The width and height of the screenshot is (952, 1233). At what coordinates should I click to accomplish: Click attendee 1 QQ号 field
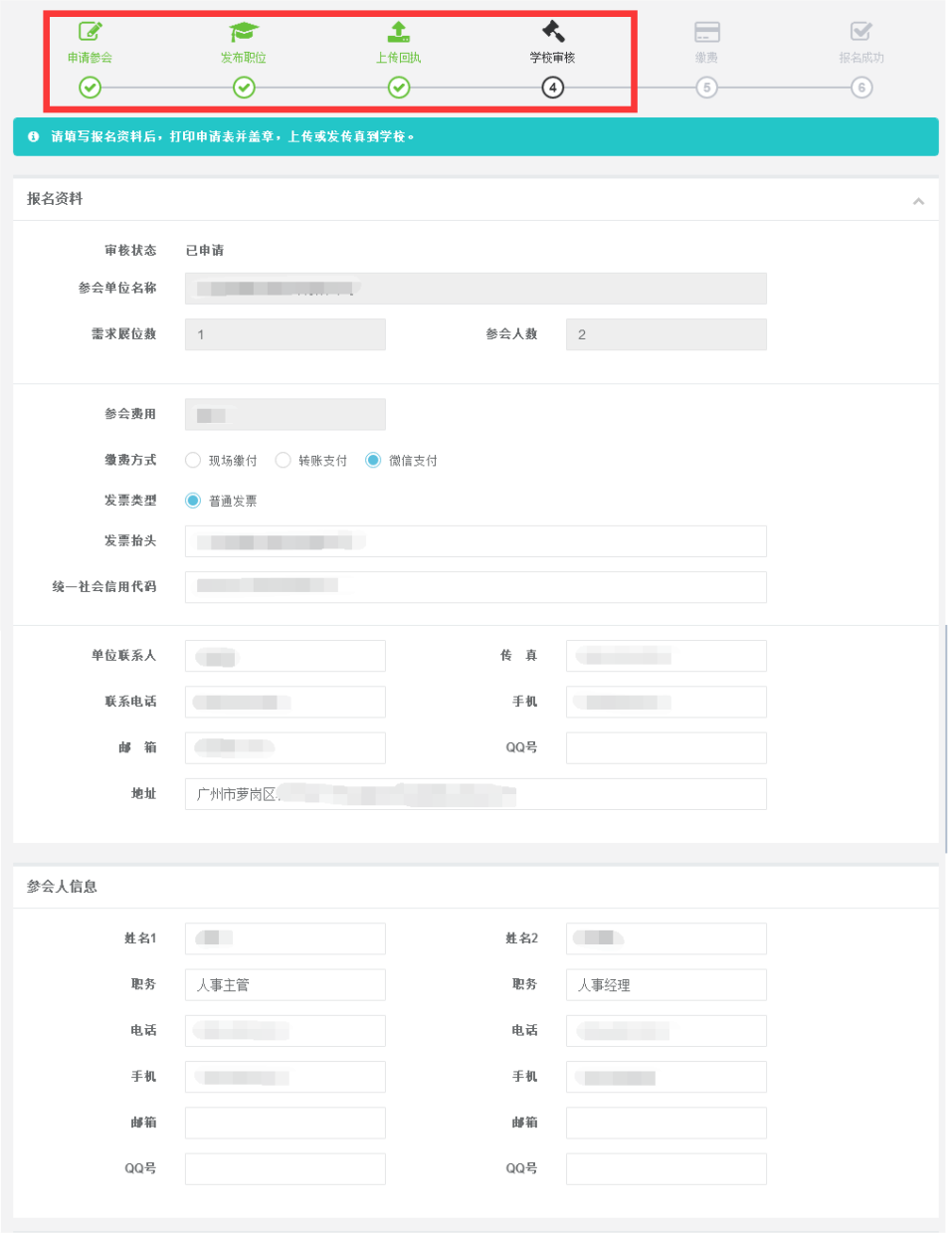pyautogui.click(x=286, y=1169)
